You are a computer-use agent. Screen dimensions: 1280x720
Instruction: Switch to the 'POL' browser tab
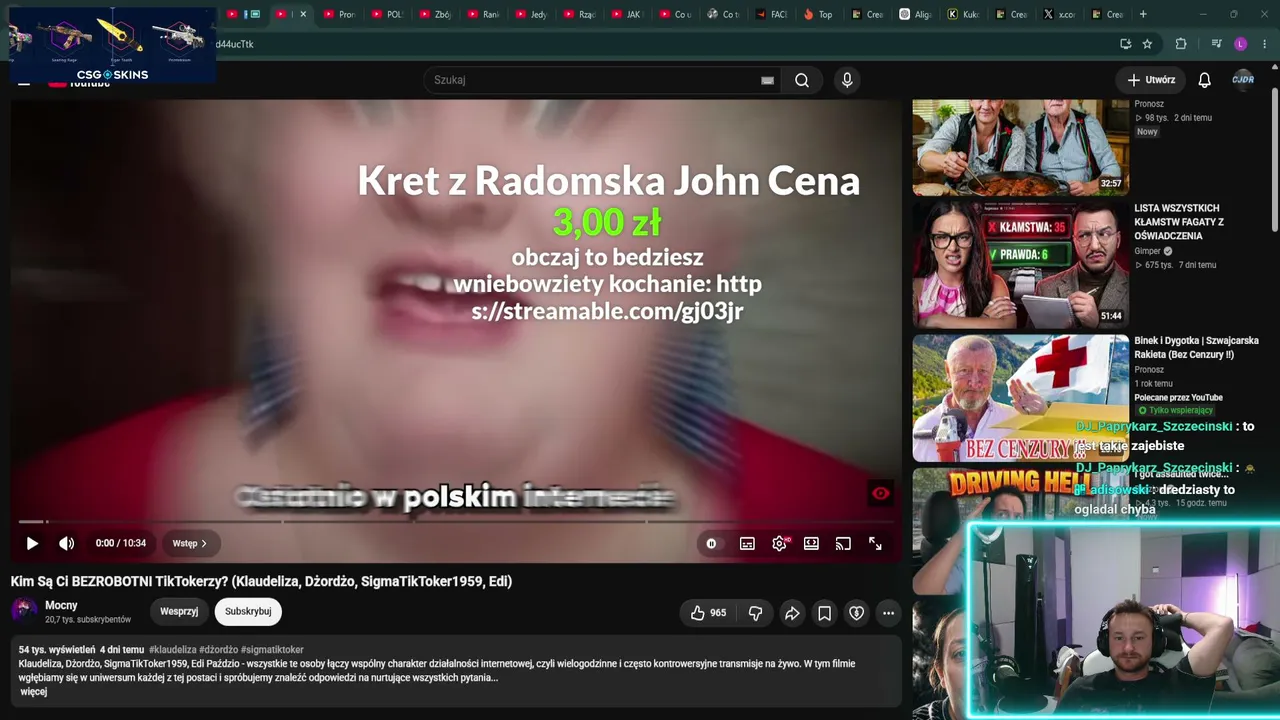[387, 14]
